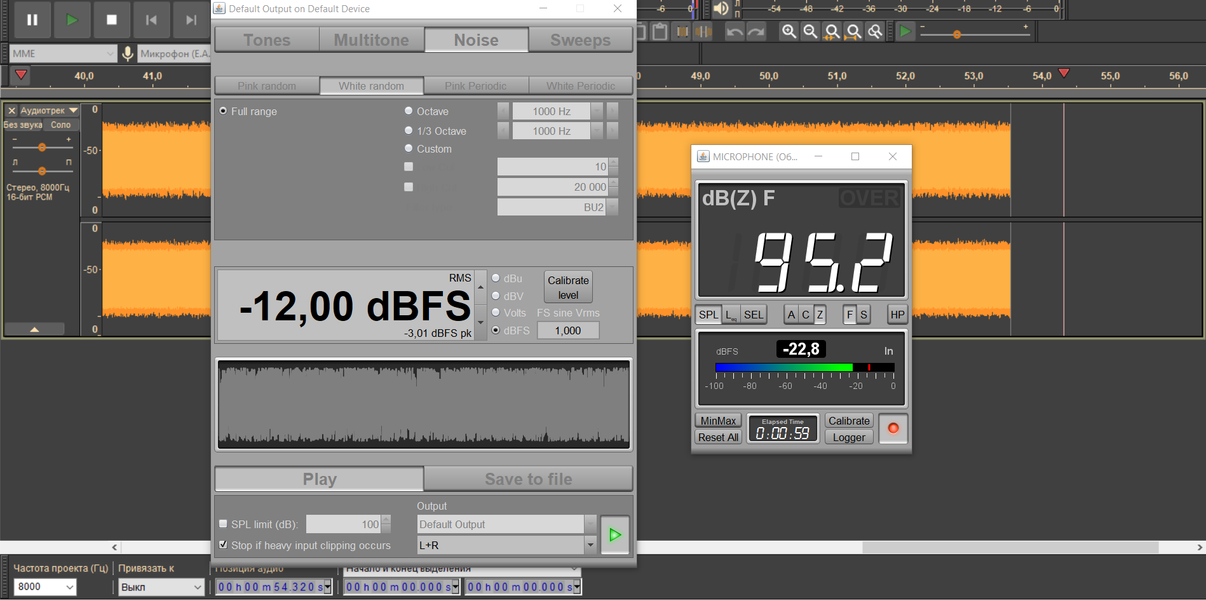Pause playback in the Audacity transport bar

tap(32, 19)
